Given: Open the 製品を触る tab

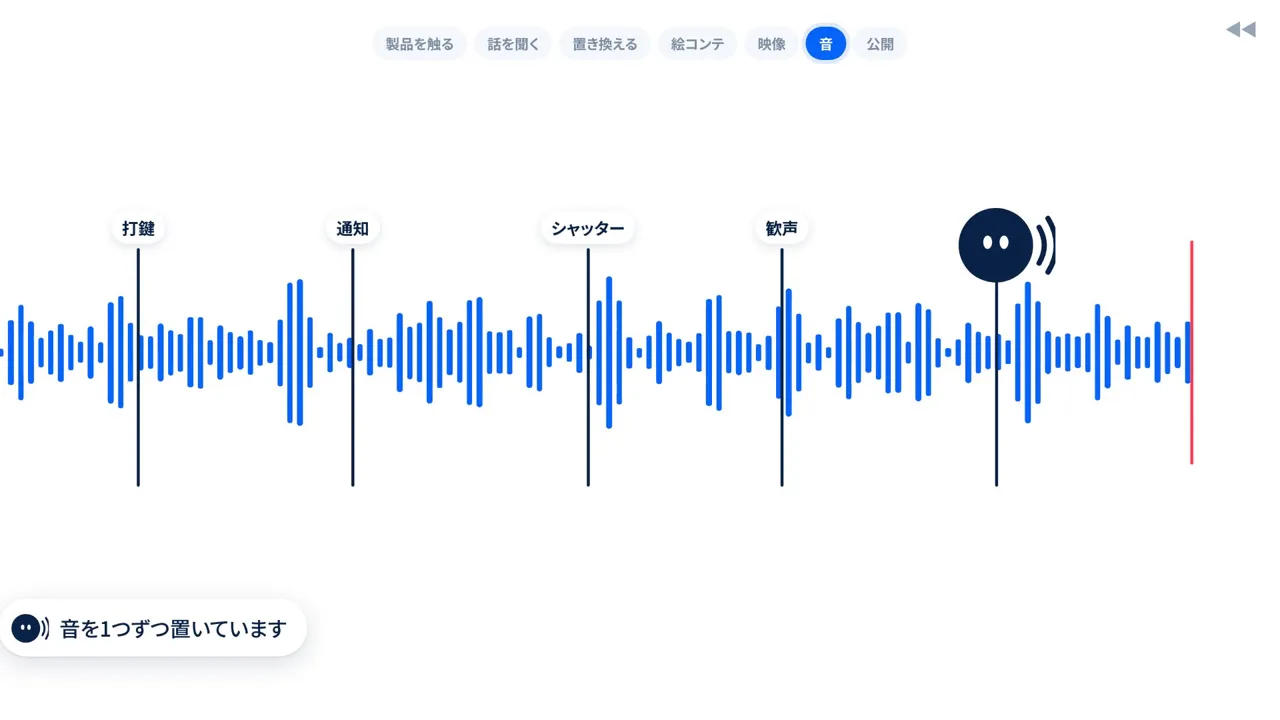Looking at the screenshot, I should (x=420, y=44).
